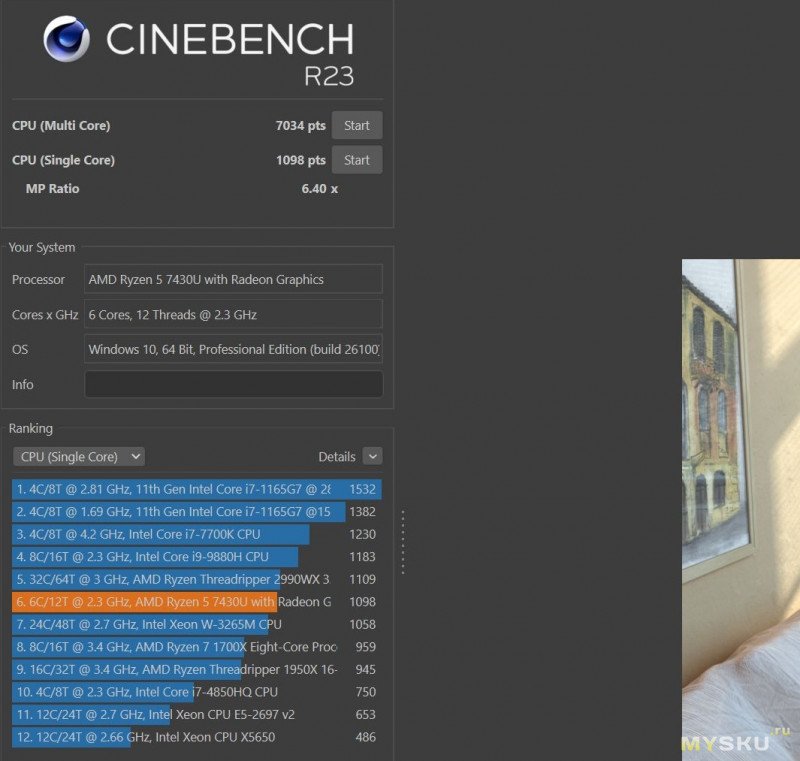Select ranking row Intel Xeon CPU X5650

click(x=197, y=737)
